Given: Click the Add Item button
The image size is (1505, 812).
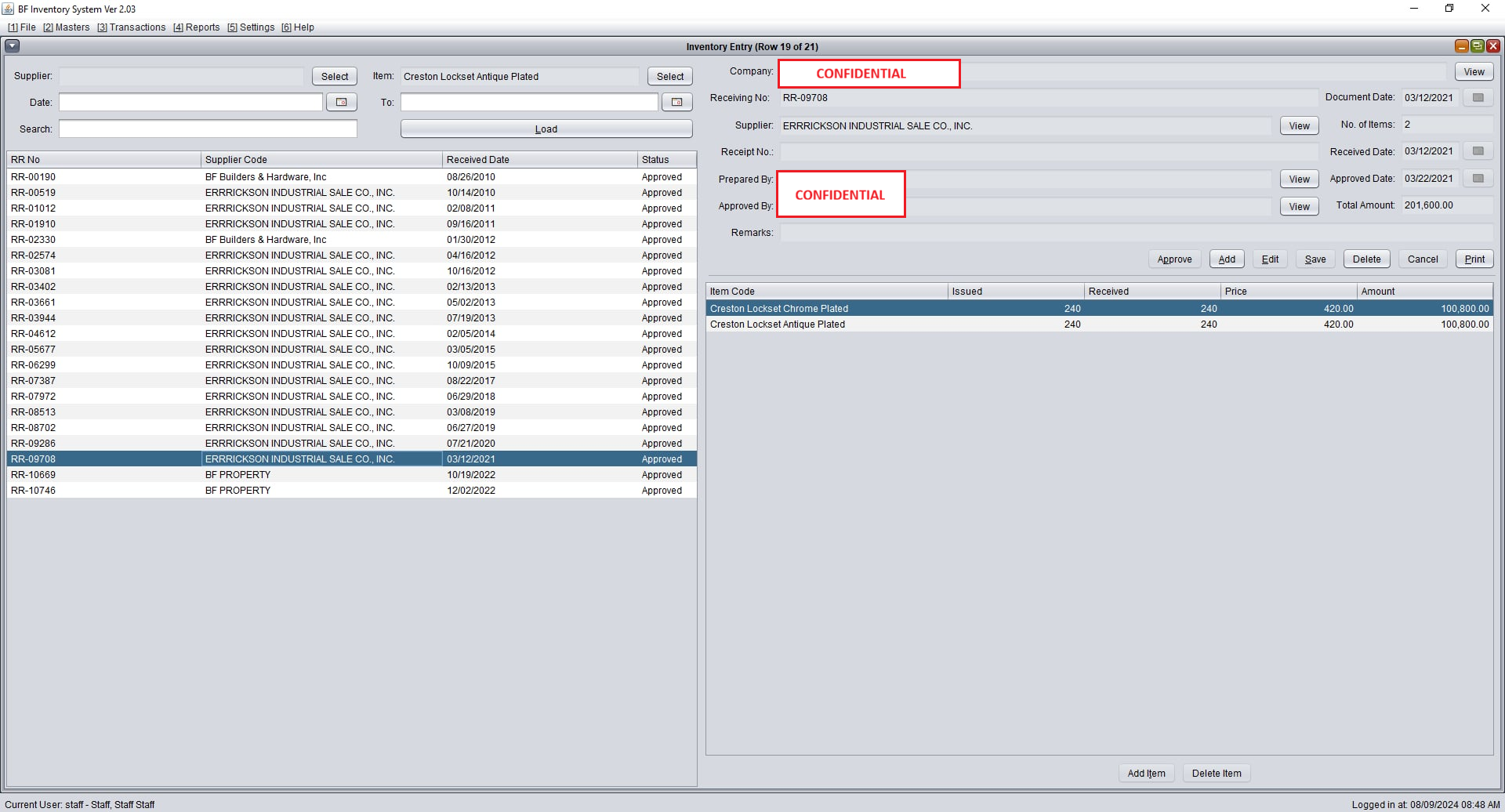Looking at the screenshot, I should click(1146, 774).
